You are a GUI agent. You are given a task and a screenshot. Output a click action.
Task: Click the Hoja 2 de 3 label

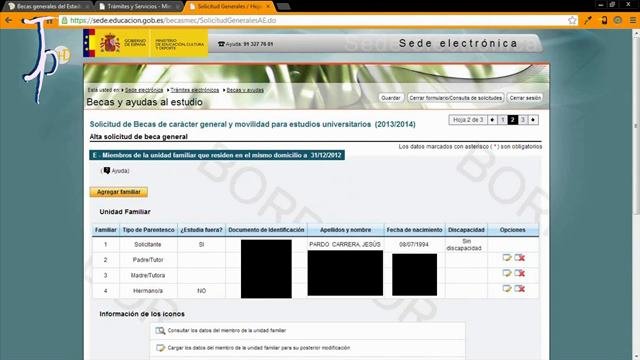468,120
